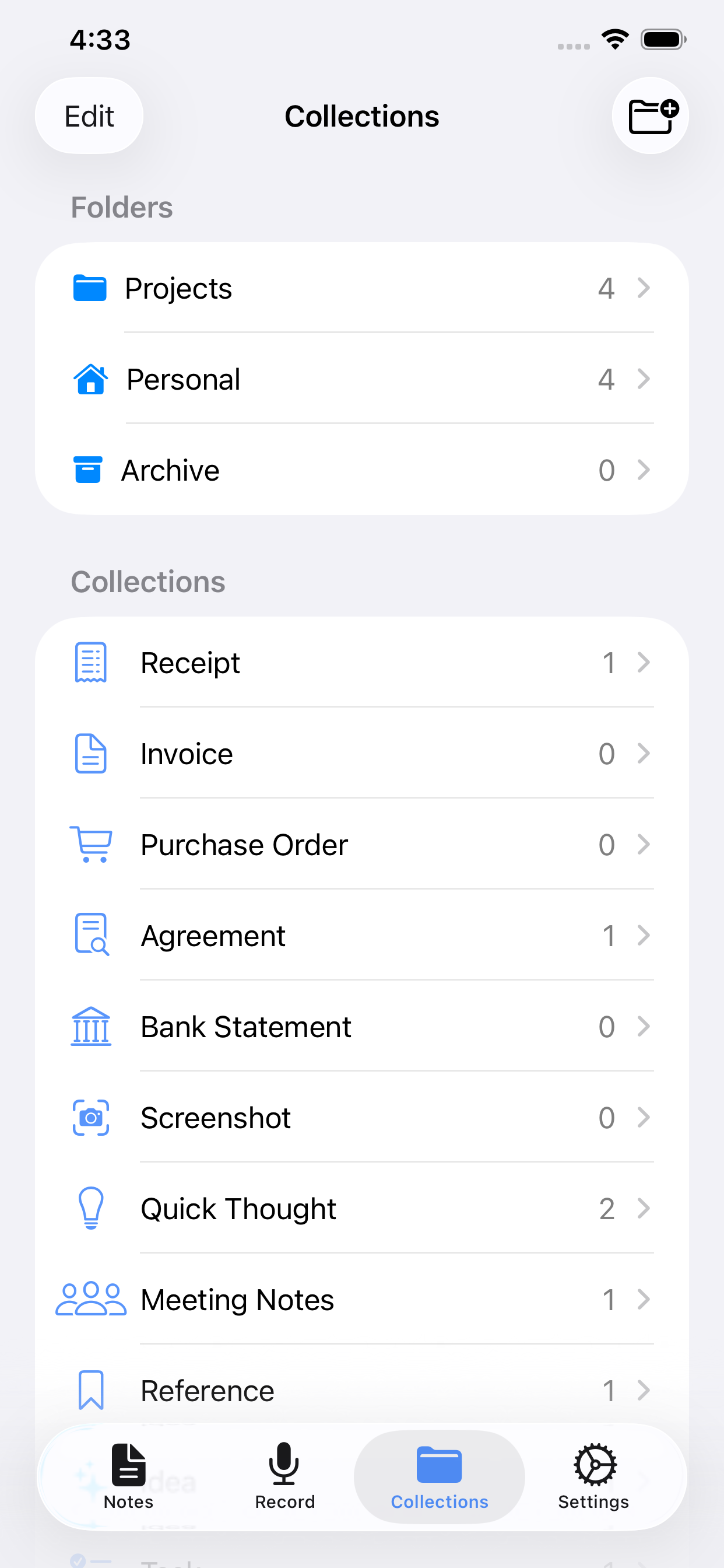Click the Collections page title
This screenshot has height=1568, width=724.
(362, 116)
